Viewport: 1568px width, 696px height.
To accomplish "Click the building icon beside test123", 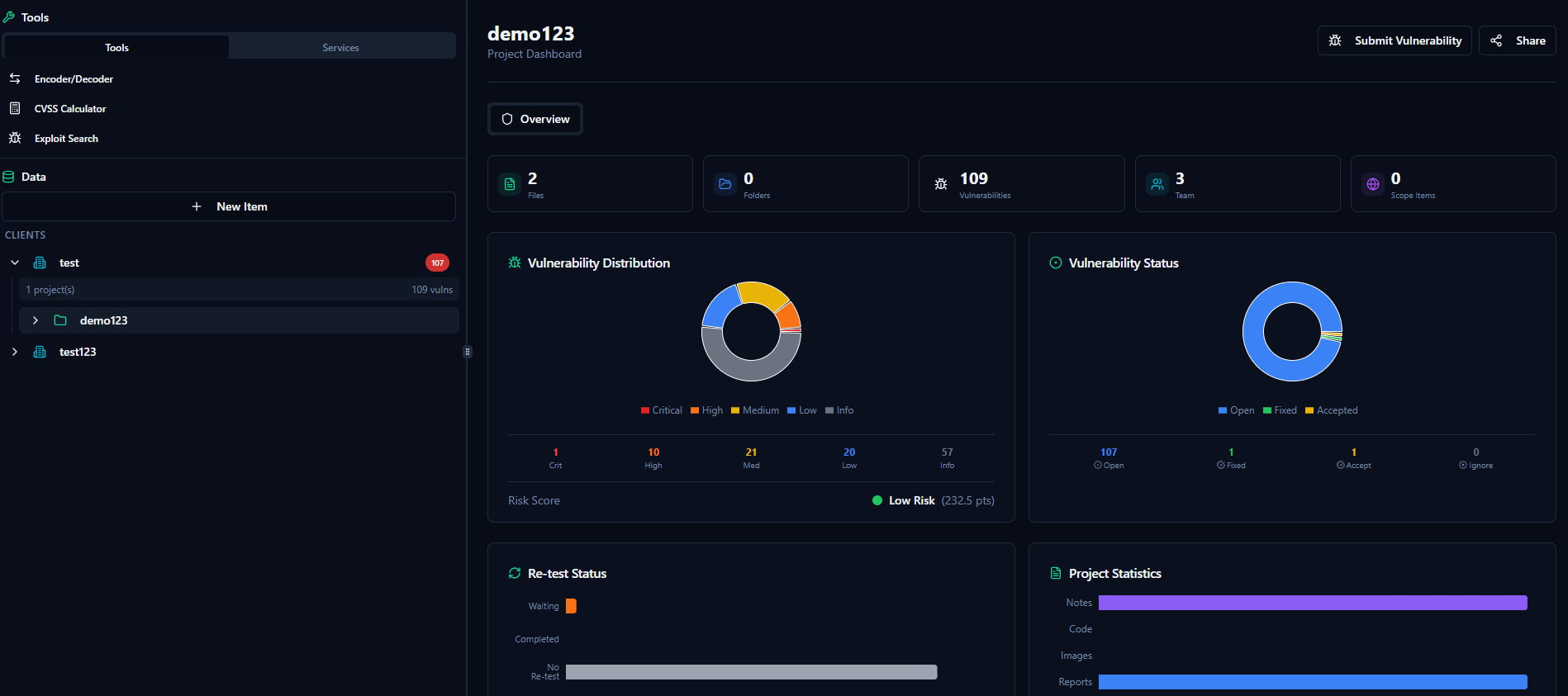I will (x=40, y=352).
